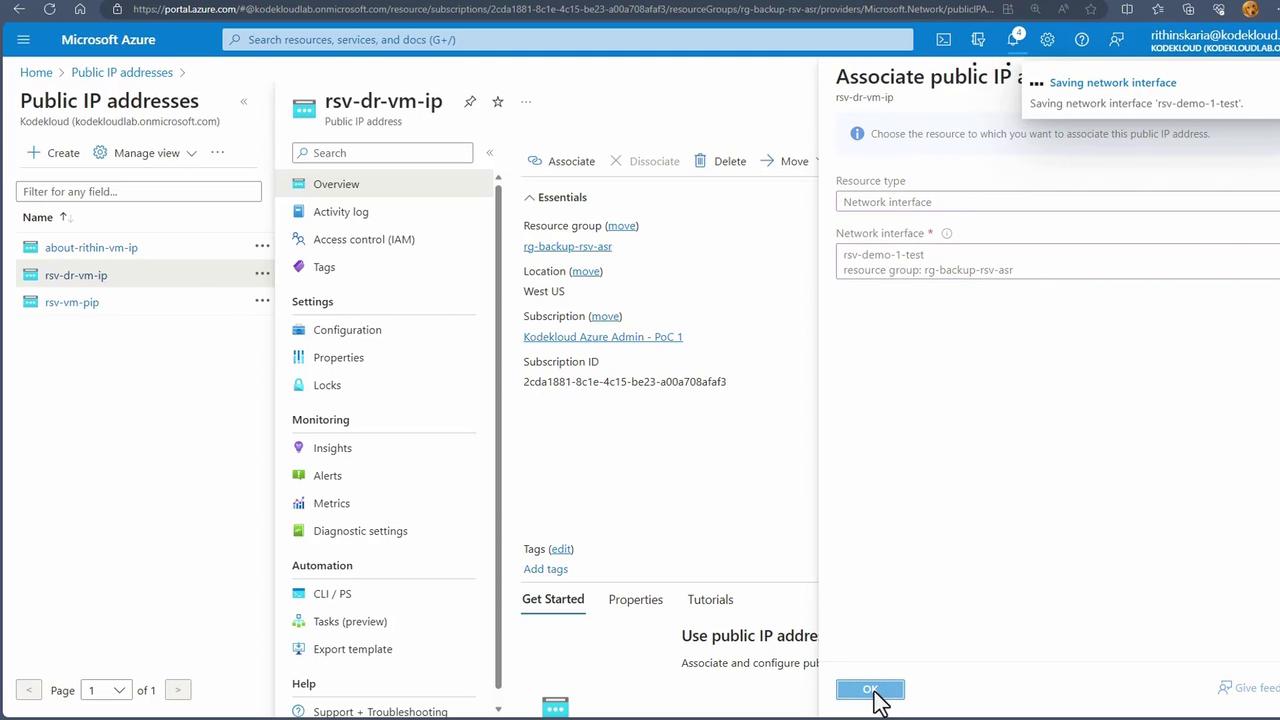The height and width of the screenshot is (720, 1280).
Task: Open the directories and subscriptions filter icon
Action: coord(978,40)
